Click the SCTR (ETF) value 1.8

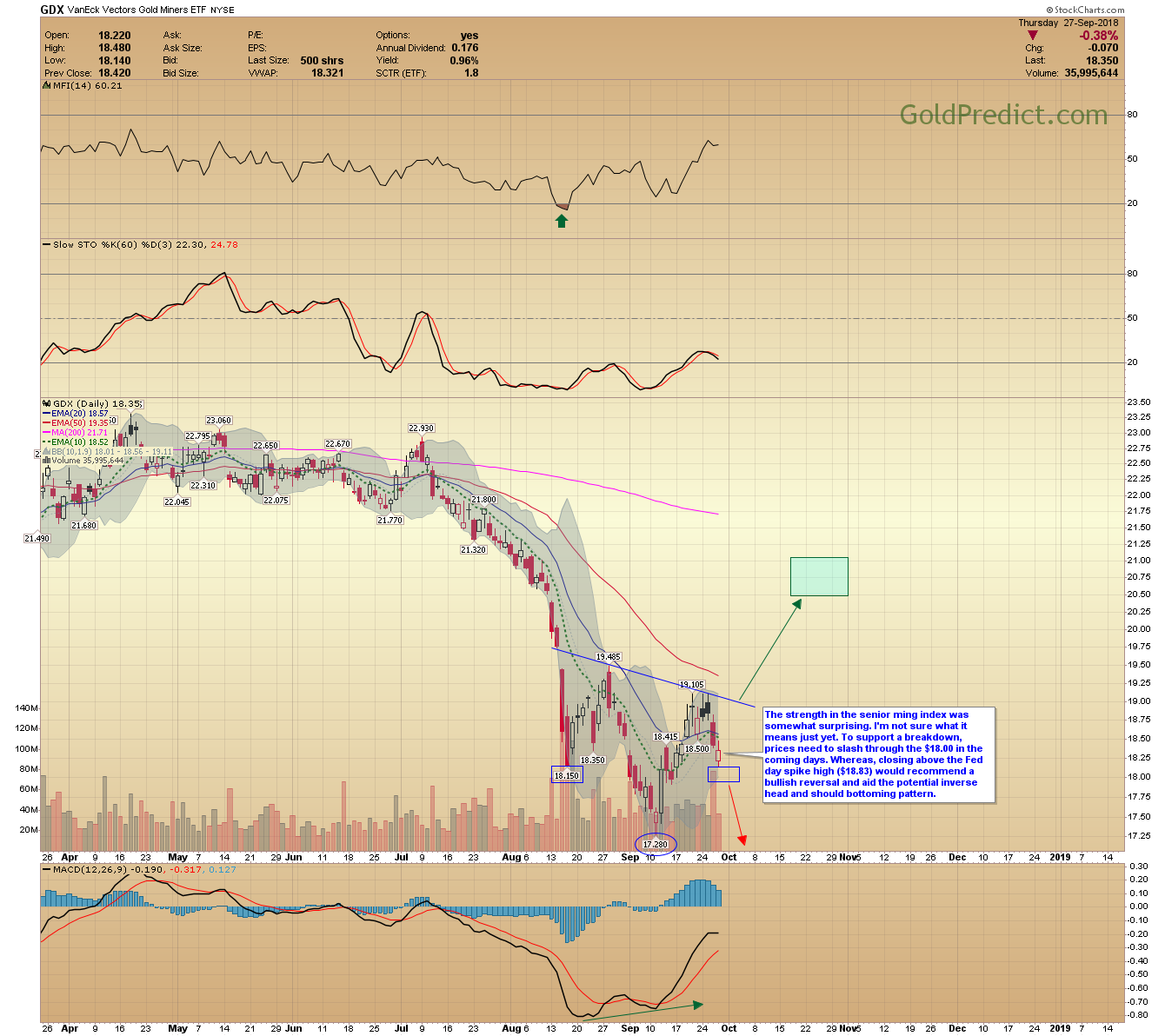tap(471, 73)
